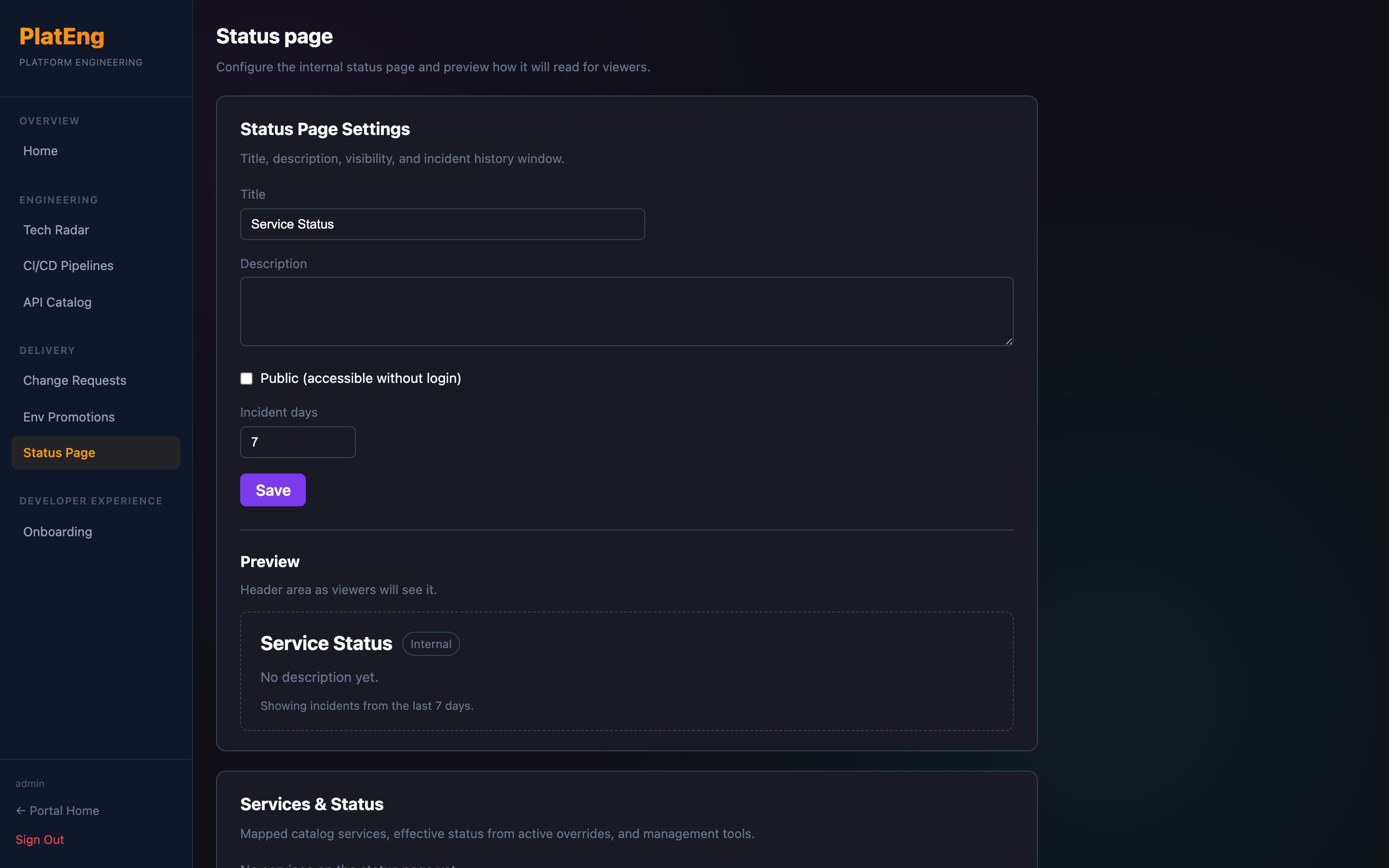
Task: Click the PlatEng logo
Action: (x=61, y=36)
